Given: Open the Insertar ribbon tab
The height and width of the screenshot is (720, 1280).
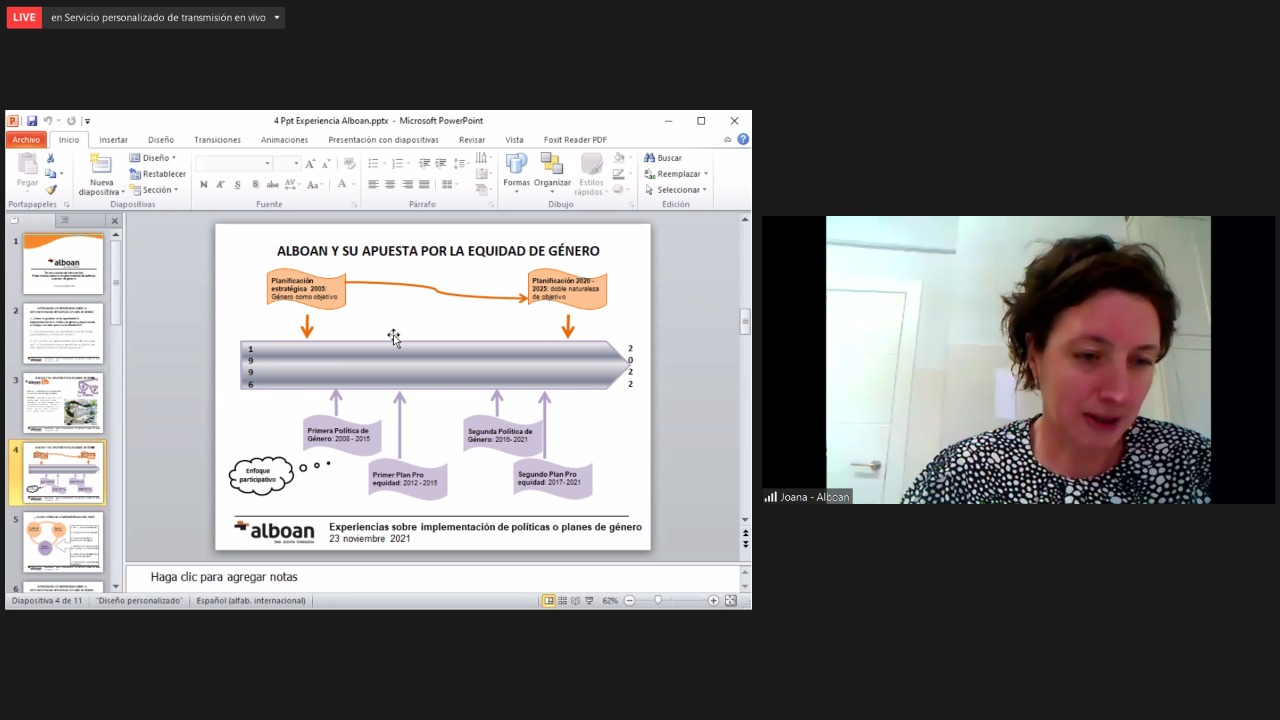Looking at the screenshot, I should coord(113,140).
